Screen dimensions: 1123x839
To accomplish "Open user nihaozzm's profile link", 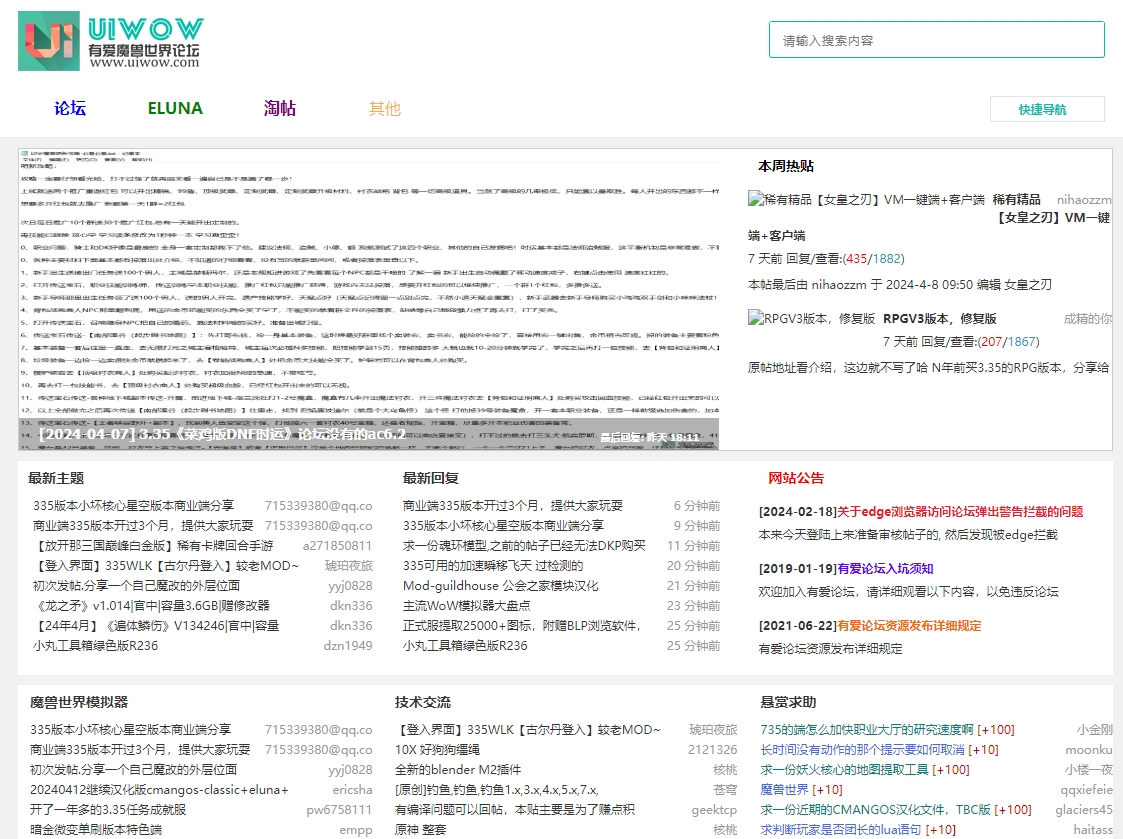I will [1083, 199].
